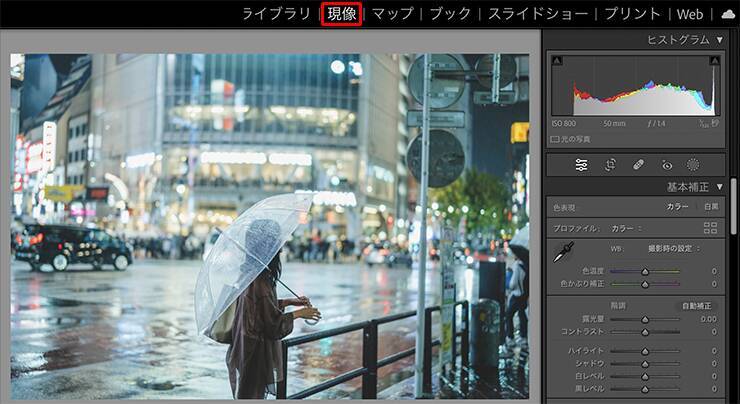Select the Edit sliders tool icon

581,165
